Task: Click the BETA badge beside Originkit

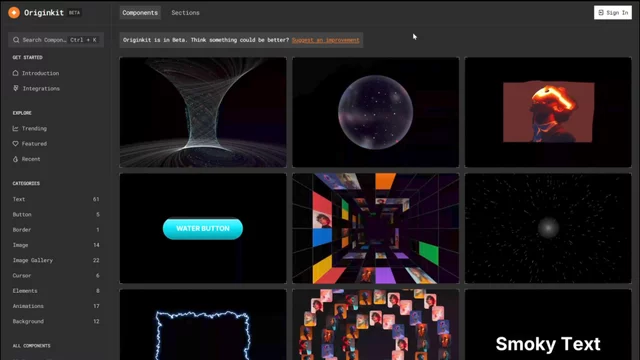Action: [74, 13]
